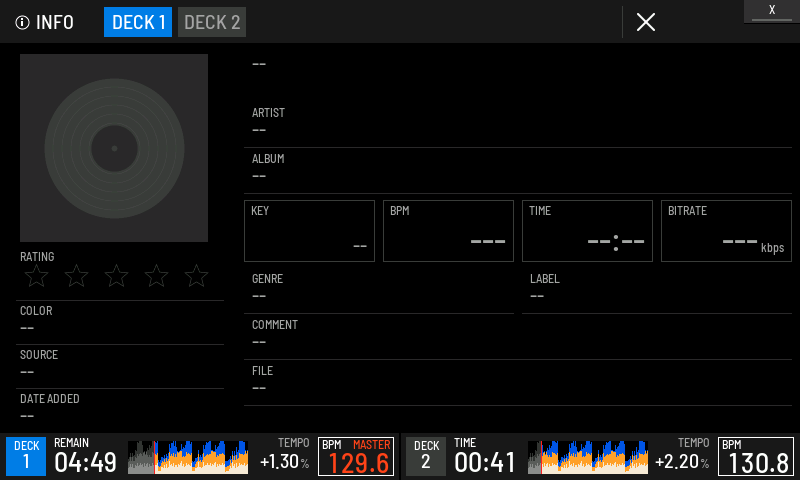Click the GENRE field label

[x=267, y=279]
